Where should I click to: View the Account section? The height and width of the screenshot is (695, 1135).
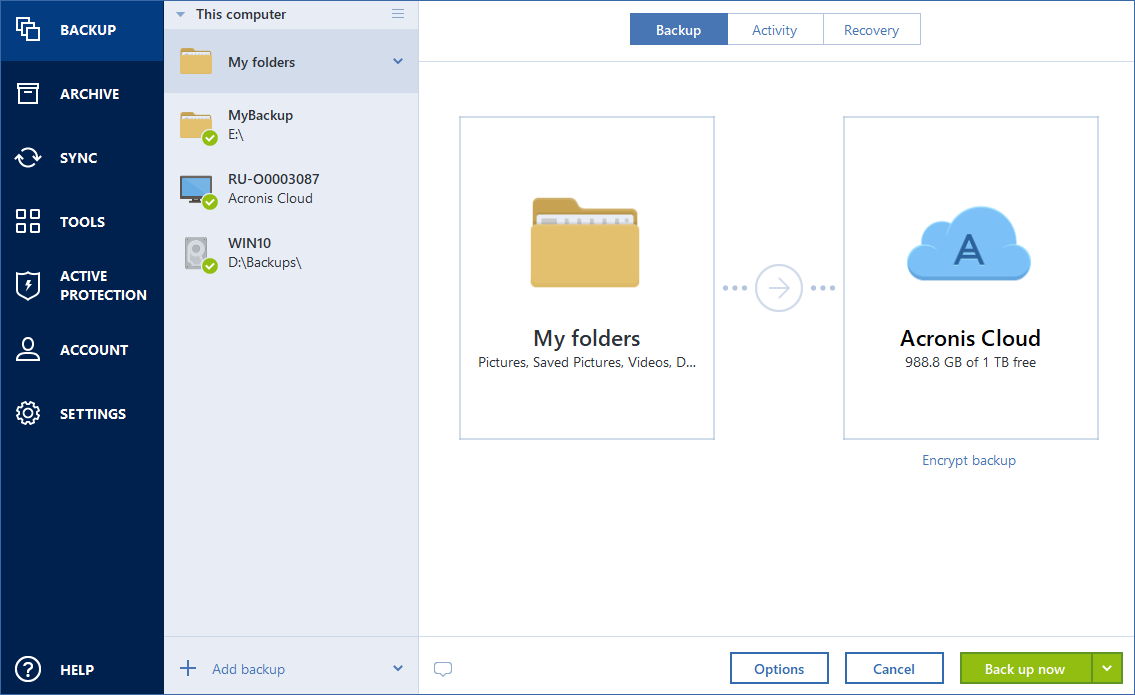pyautogui.click(x=27, y=349)
